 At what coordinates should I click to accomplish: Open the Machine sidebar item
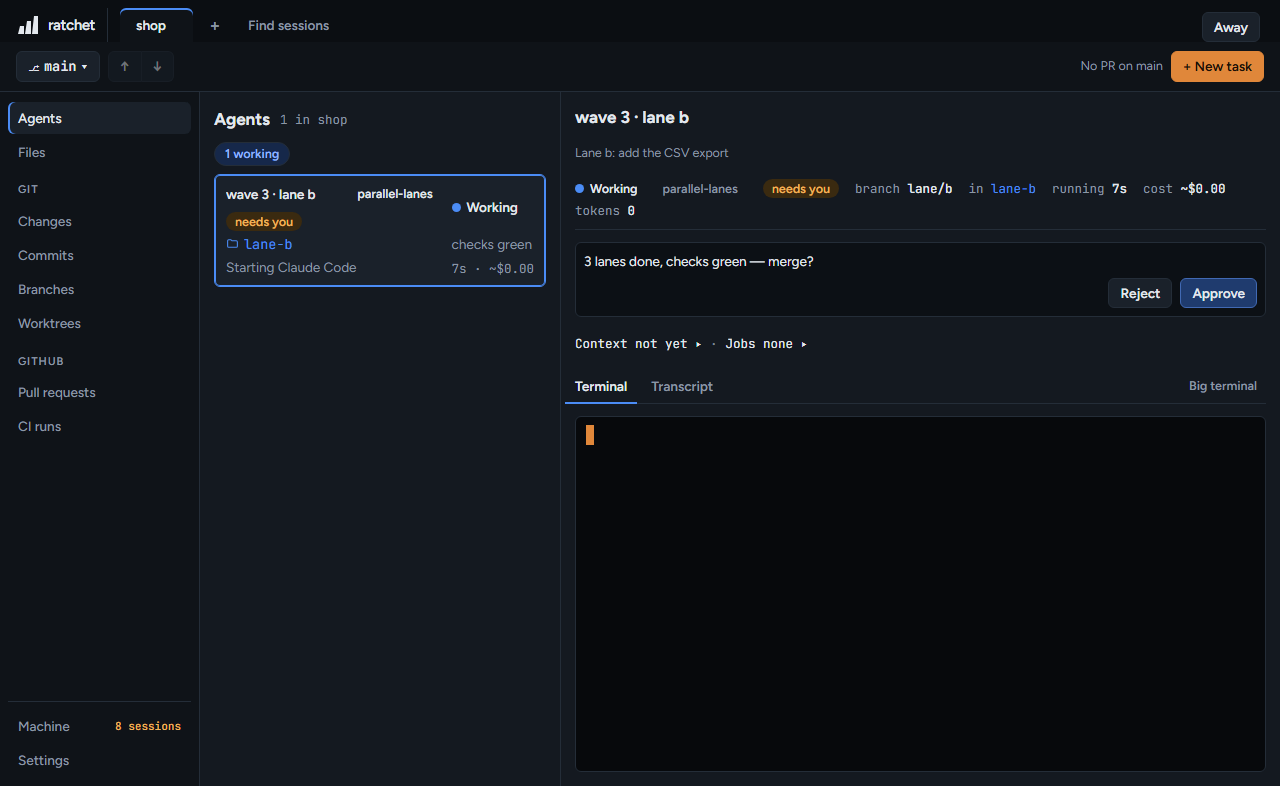tap(99, 726)
